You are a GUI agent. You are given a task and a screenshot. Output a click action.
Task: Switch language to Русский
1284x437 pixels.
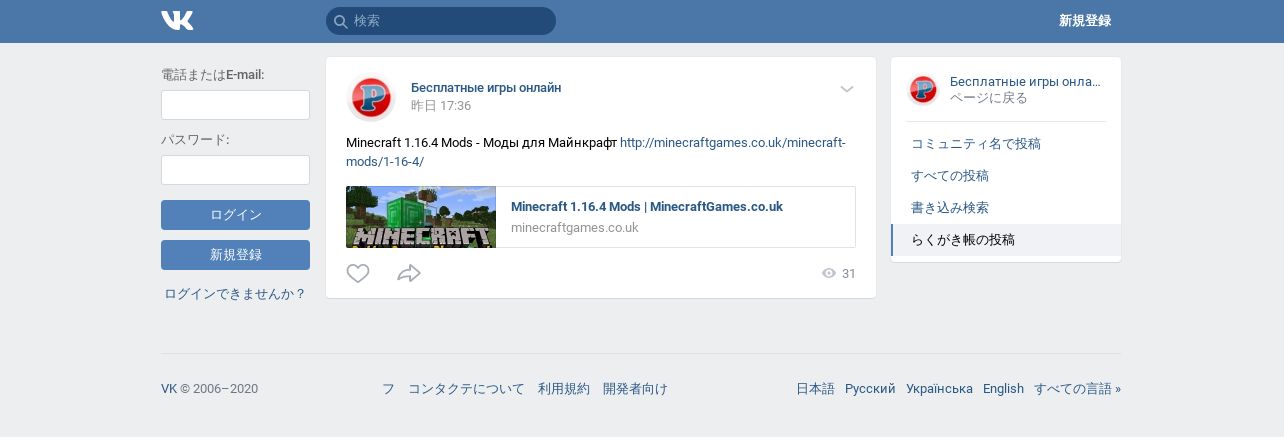[x=870, y=389]
